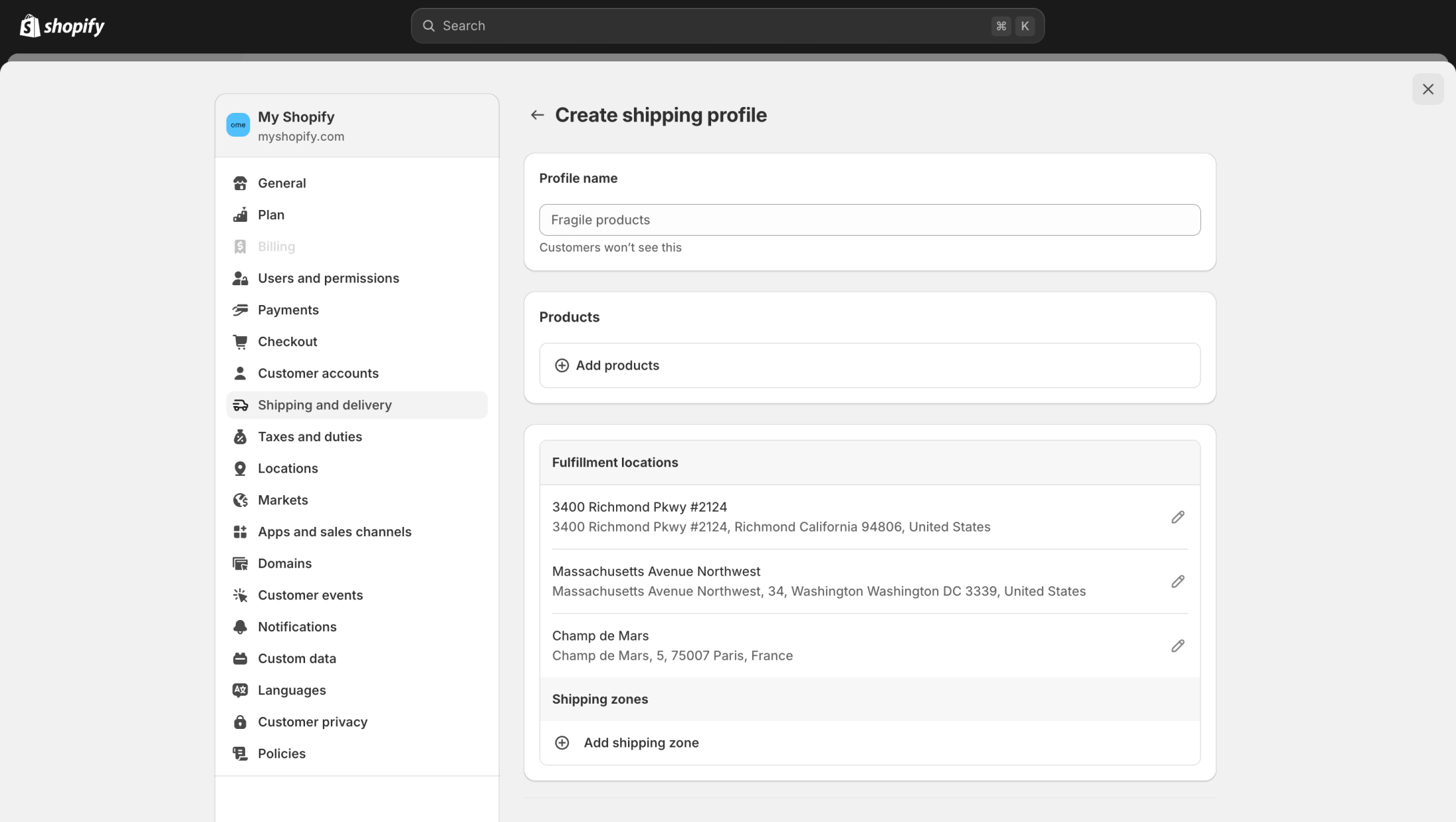Open the Payments settings section

pos(288,310)
